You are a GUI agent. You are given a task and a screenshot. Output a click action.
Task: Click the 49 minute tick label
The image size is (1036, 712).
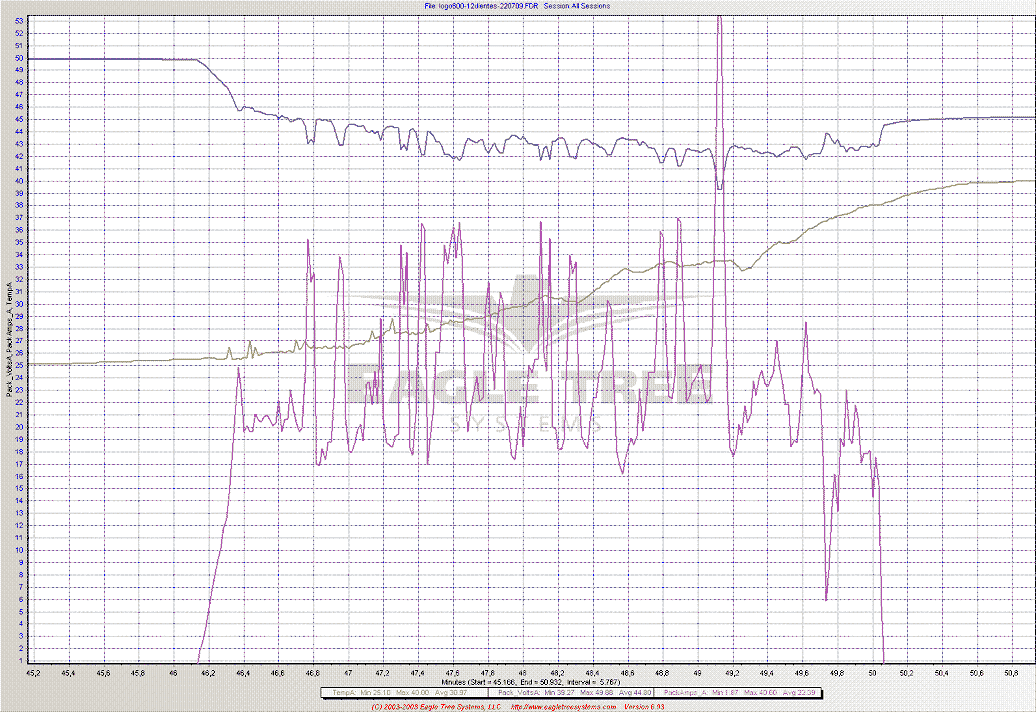coord(698,672)
